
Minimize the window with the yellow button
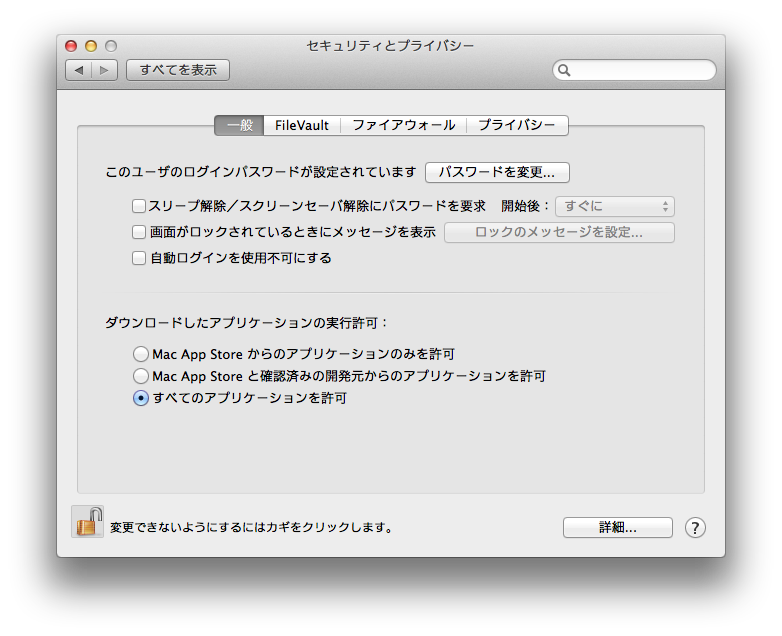91,46
